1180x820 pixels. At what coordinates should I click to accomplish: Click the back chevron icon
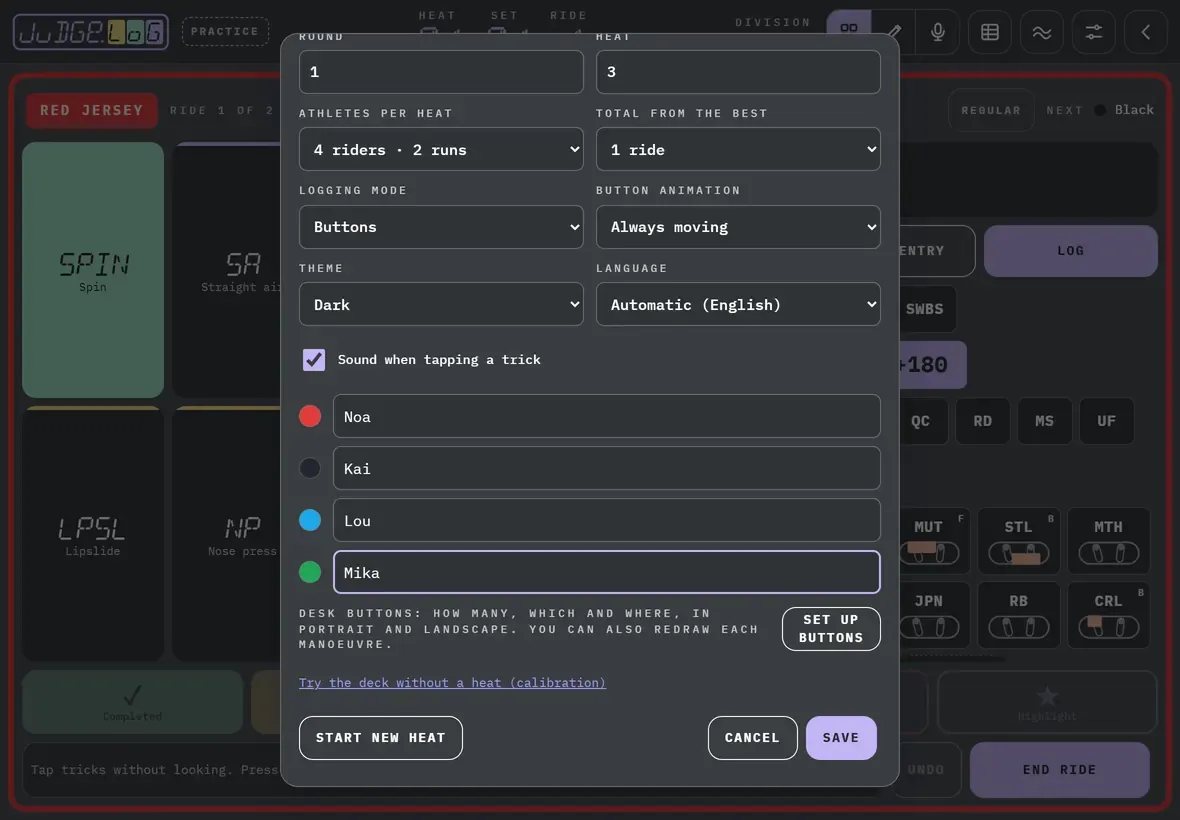[1145, 32]
